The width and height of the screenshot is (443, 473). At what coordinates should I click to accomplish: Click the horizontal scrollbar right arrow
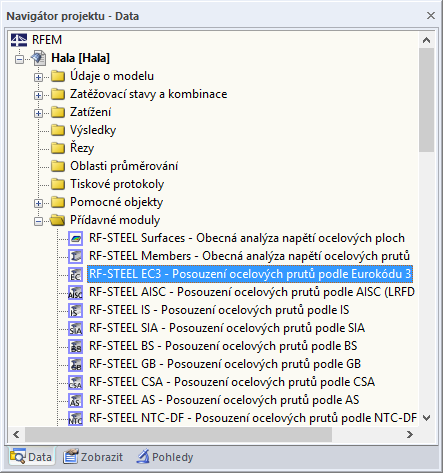tap(410, 434)
